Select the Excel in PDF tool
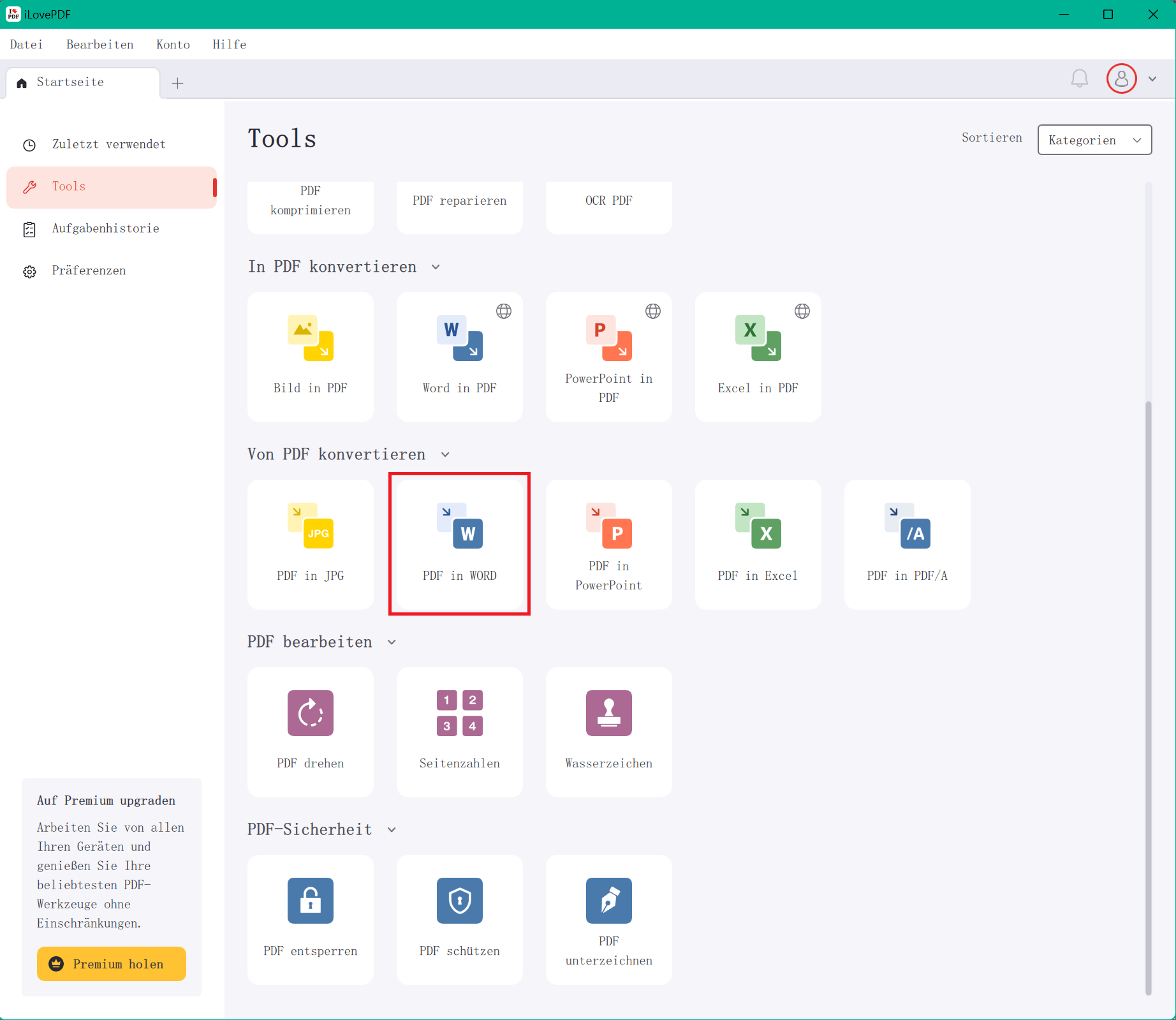1176x1020 pixels. click(758, 357)
